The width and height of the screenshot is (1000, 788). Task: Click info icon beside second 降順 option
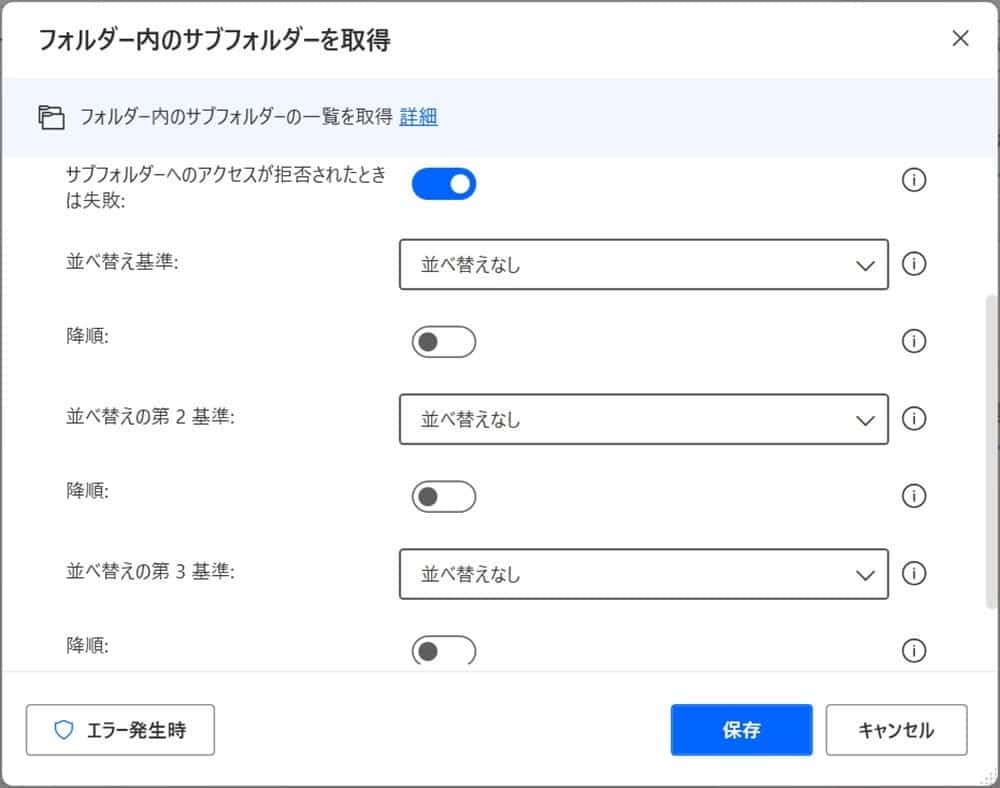point(913,496)
